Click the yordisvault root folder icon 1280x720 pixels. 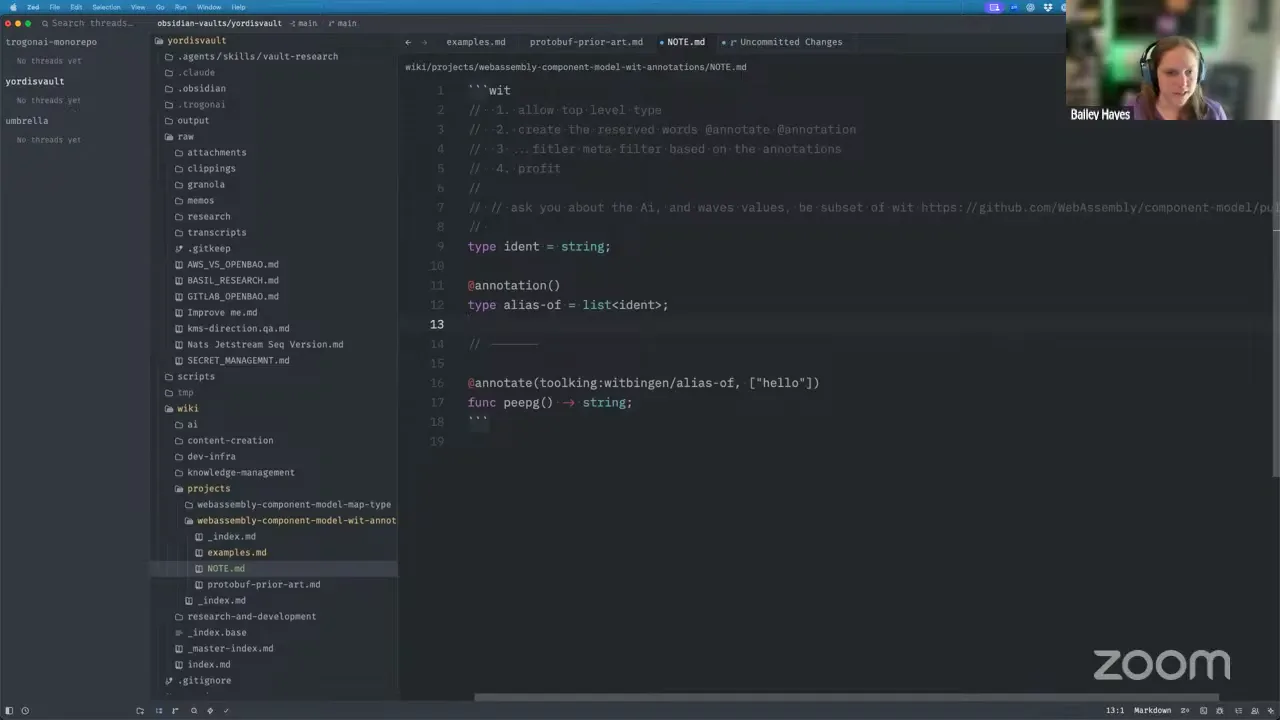[158, 41]
